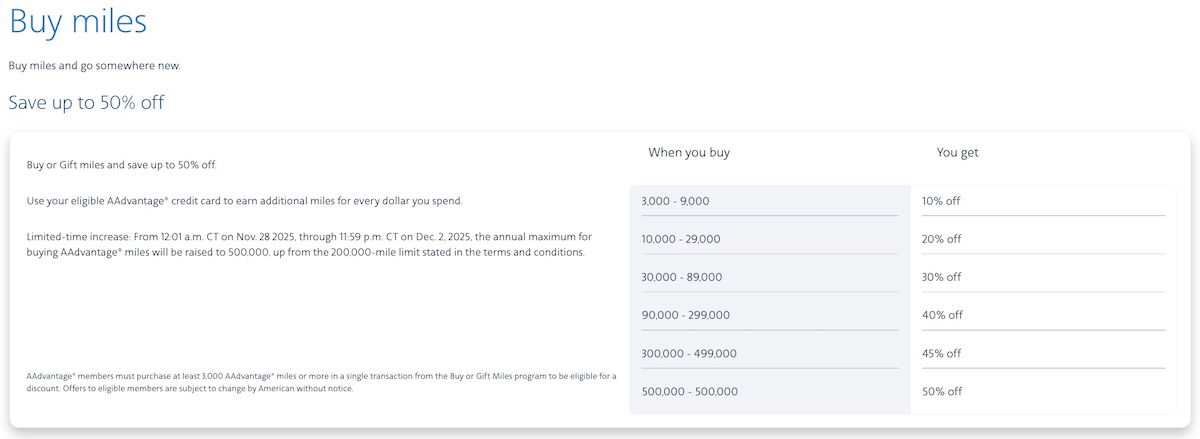Click the "Save up to 50% off" heading
The height and width of the screenshot is (439, 1200).
point(86,102)
